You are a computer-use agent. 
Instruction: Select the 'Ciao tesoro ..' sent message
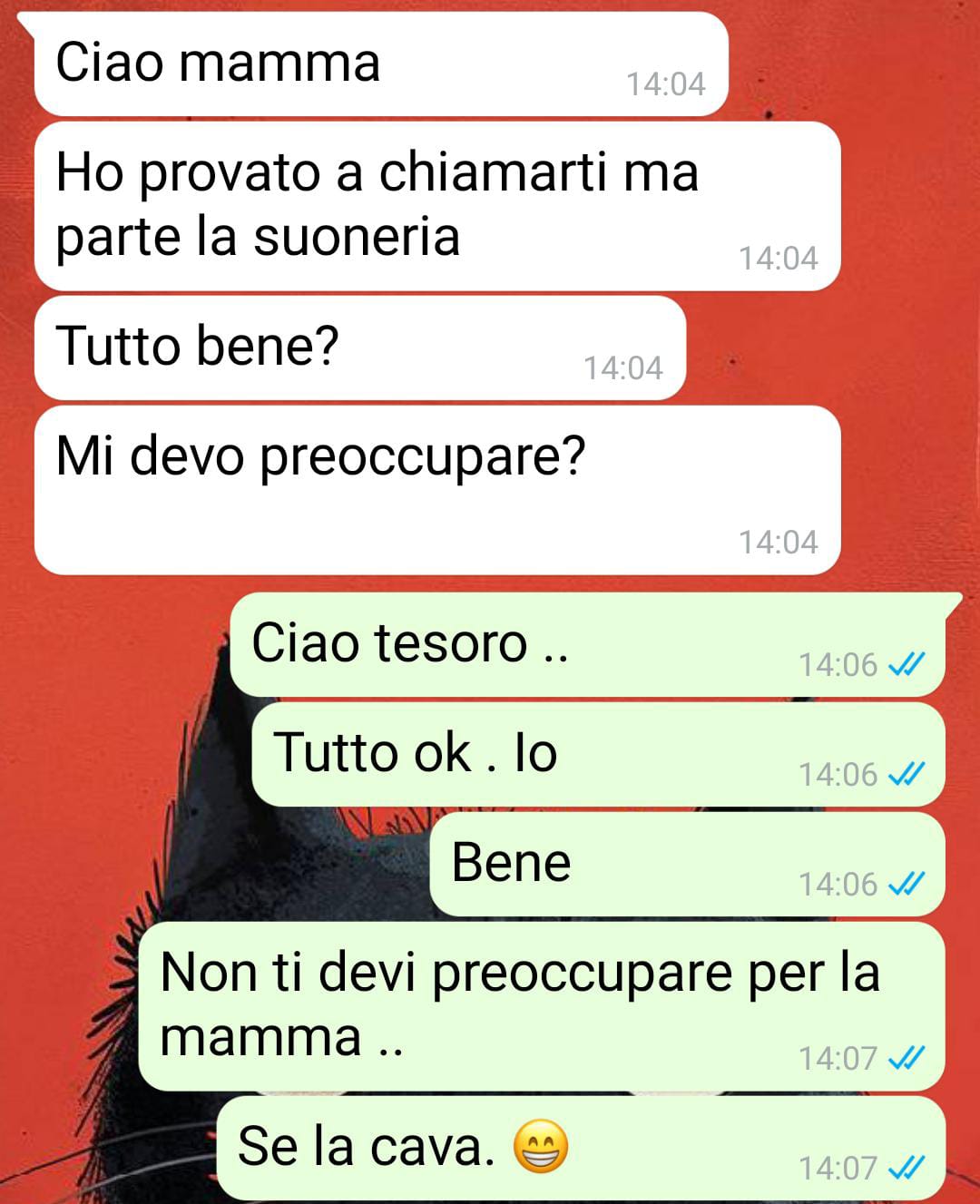coord(588,645)
